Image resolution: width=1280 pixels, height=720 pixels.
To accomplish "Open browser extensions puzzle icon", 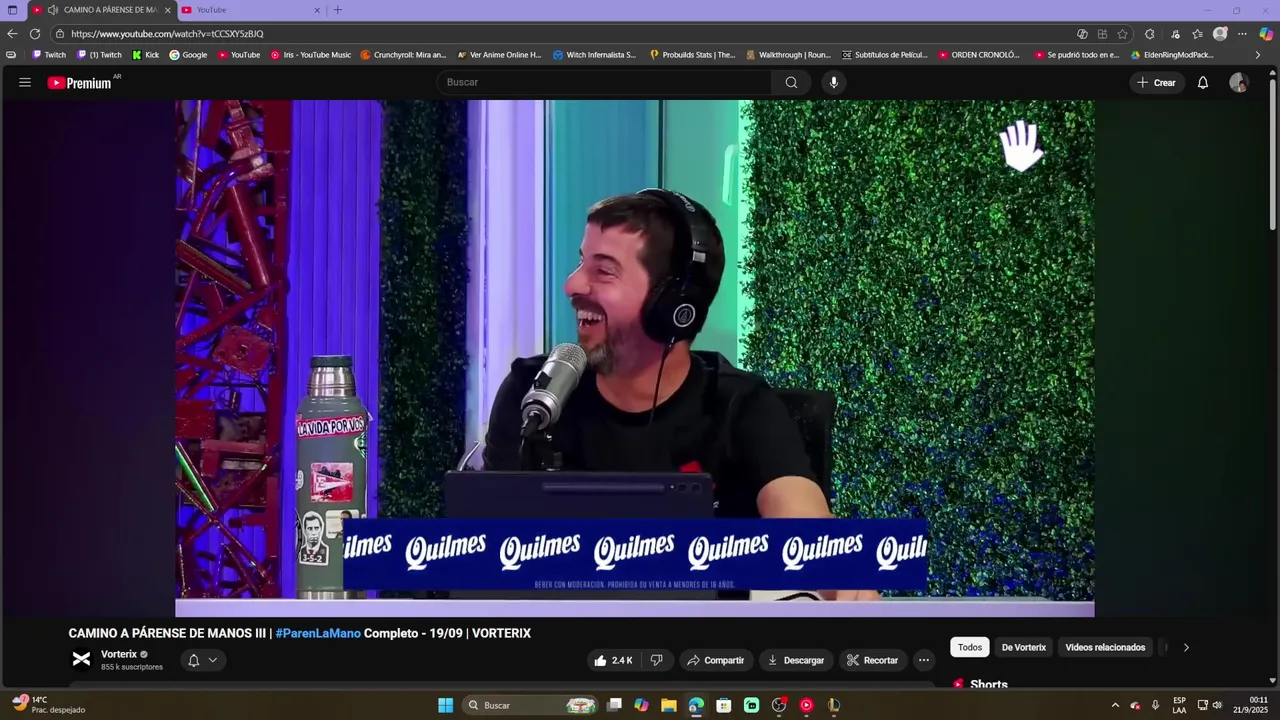I will tap(1149, 33).
